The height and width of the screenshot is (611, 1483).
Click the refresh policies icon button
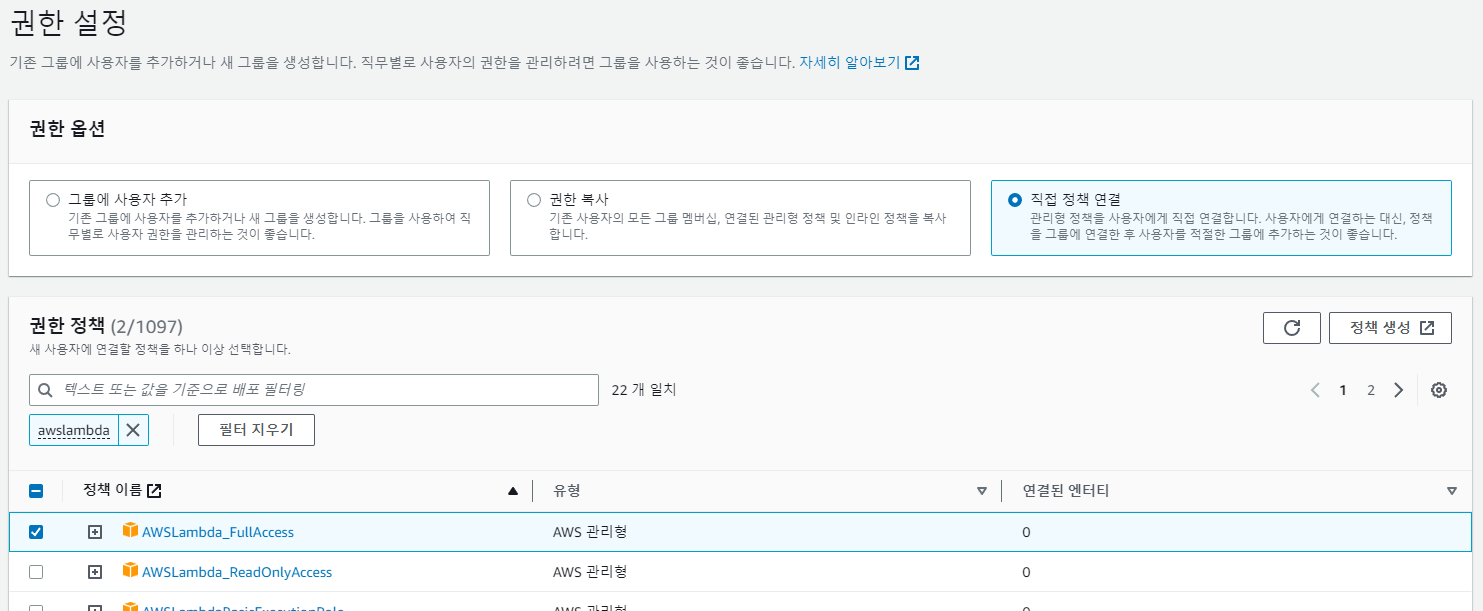coord(1291,328)
